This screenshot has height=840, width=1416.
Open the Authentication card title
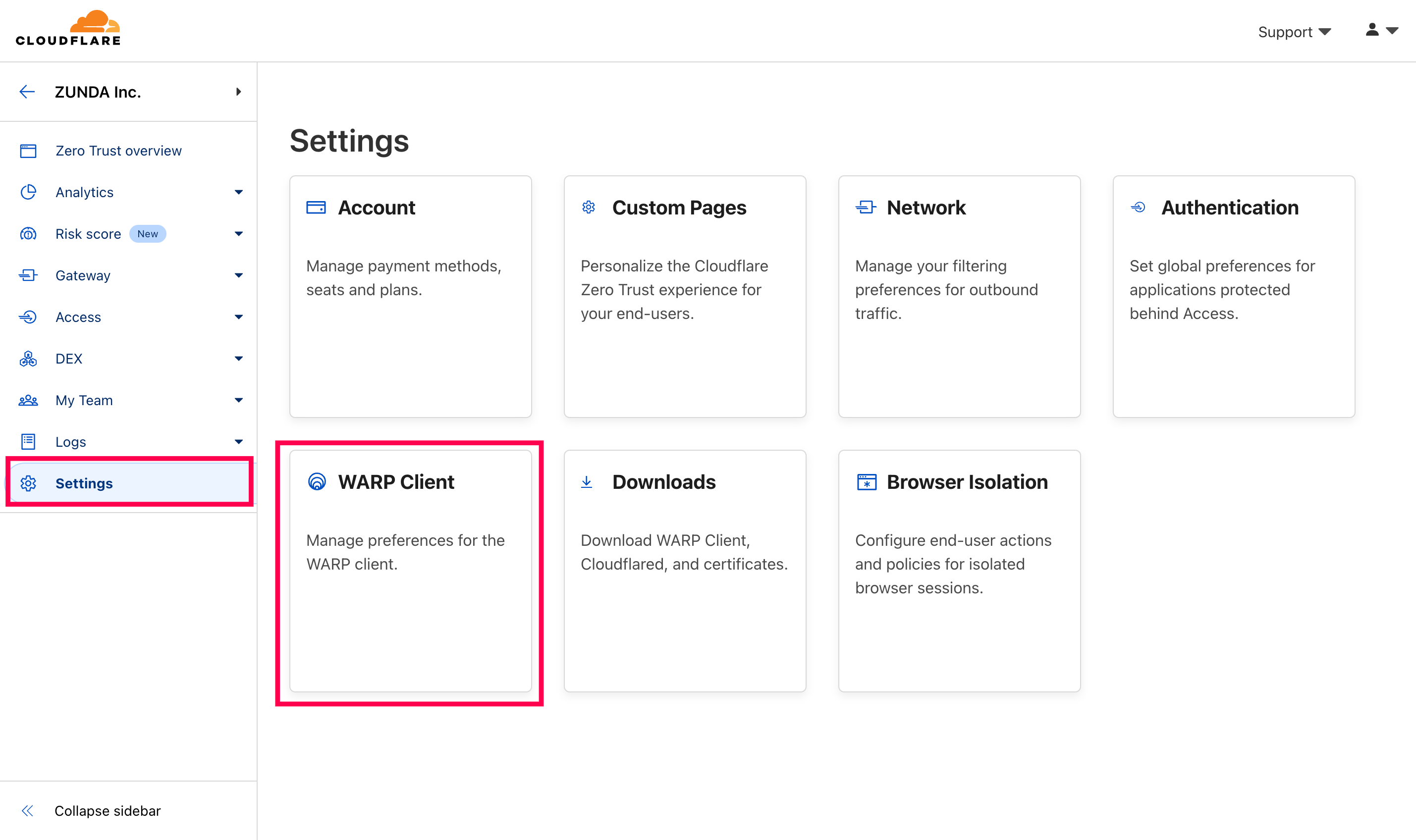pyautogui.click(x=1230, y=208)
